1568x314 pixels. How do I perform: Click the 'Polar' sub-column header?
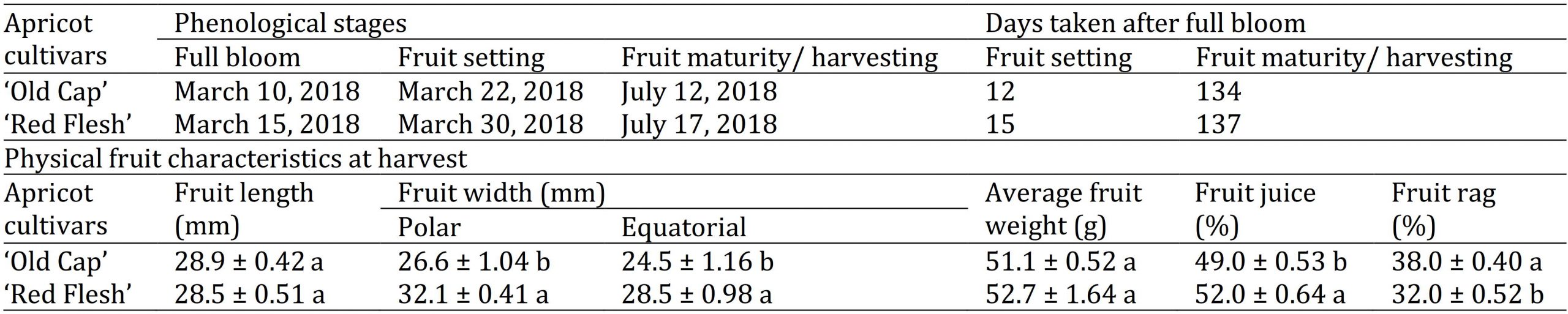(429, 228)
